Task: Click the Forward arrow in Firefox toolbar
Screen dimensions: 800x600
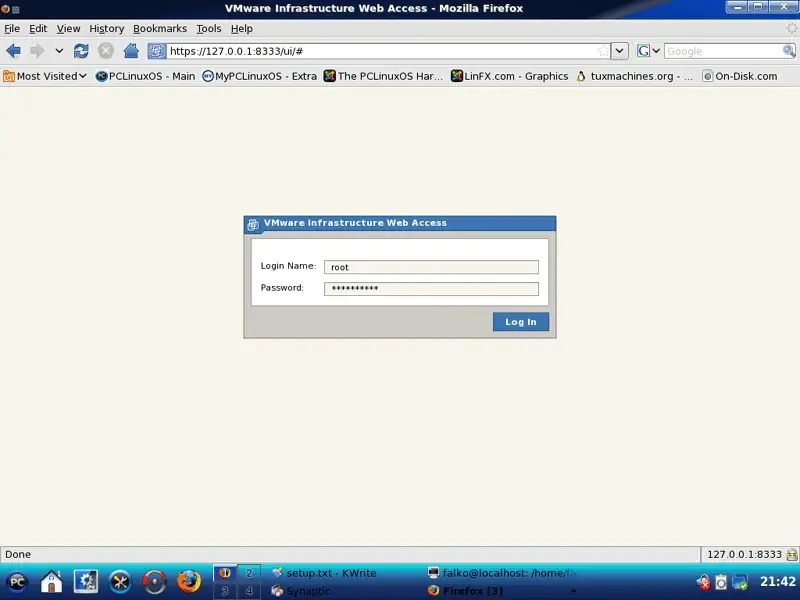Action: click(x=37, y=51)
